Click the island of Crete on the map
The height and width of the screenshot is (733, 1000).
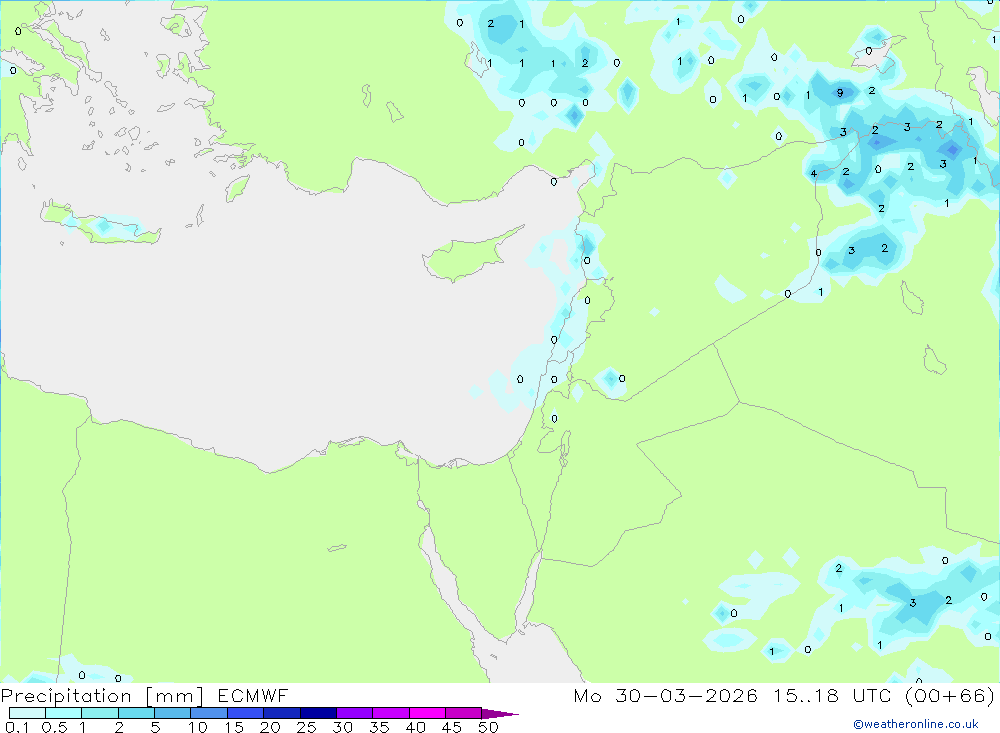[101, 224]
